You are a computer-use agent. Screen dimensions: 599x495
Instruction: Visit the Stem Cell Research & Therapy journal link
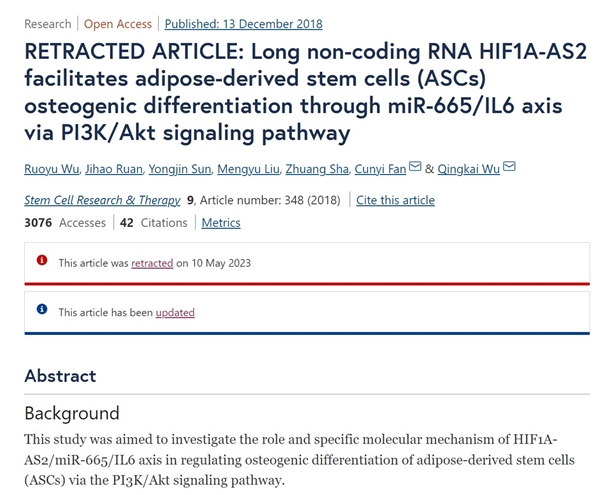coord(102,200)
